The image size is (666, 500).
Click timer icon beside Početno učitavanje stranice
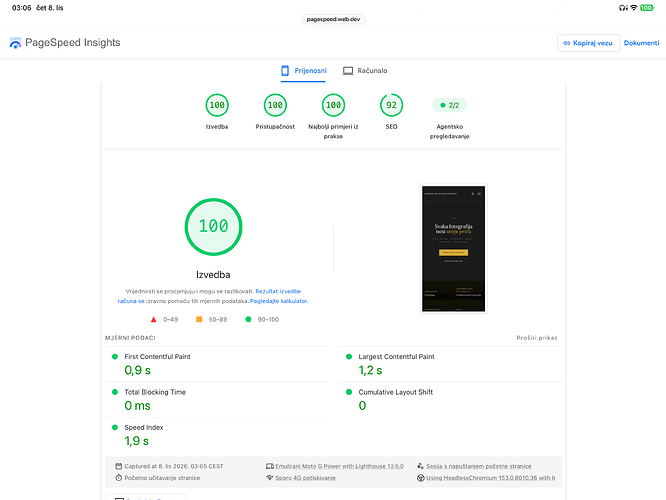[119, 477]
